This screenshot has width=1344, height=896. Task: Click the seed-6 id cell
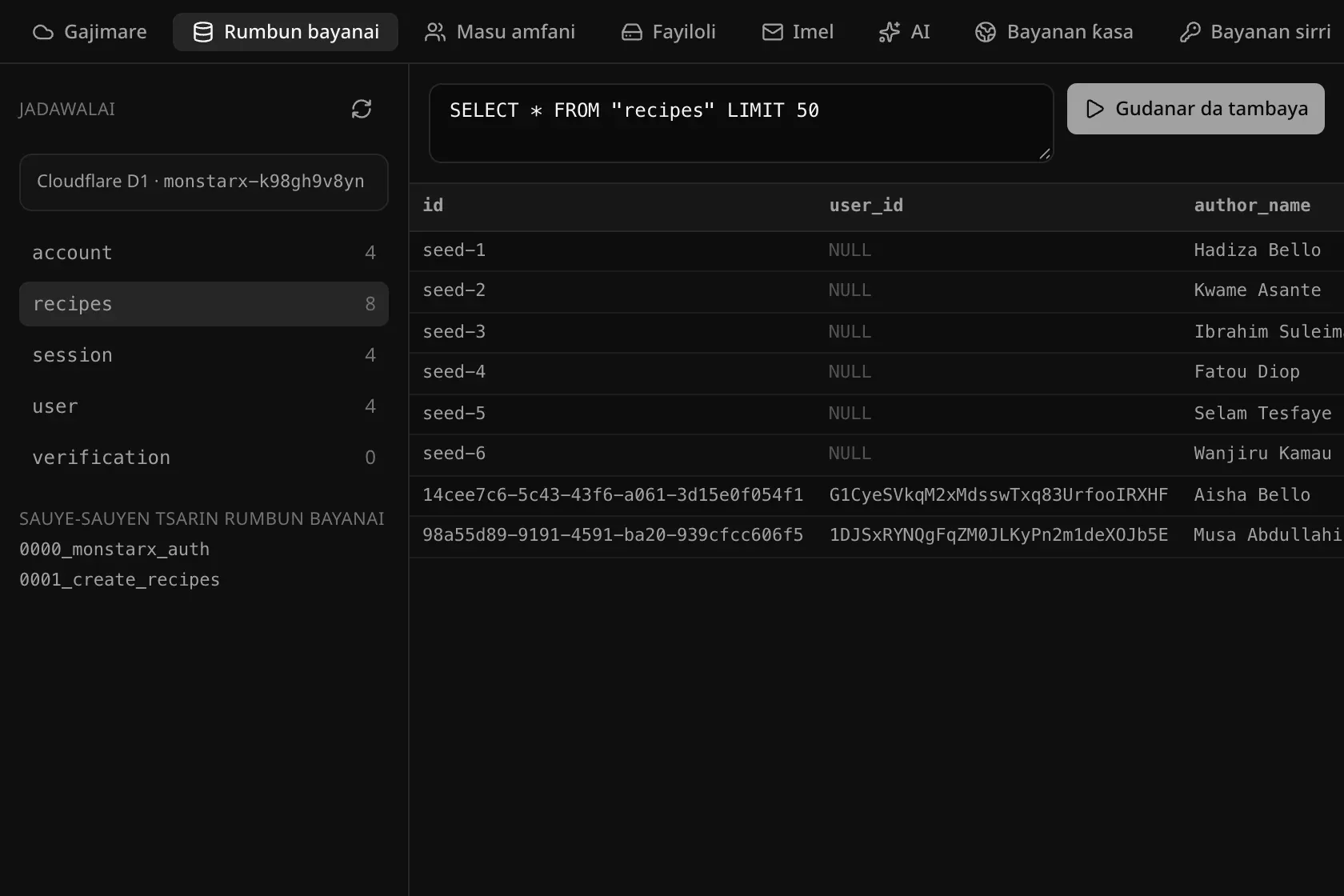(x=454, y=454)
